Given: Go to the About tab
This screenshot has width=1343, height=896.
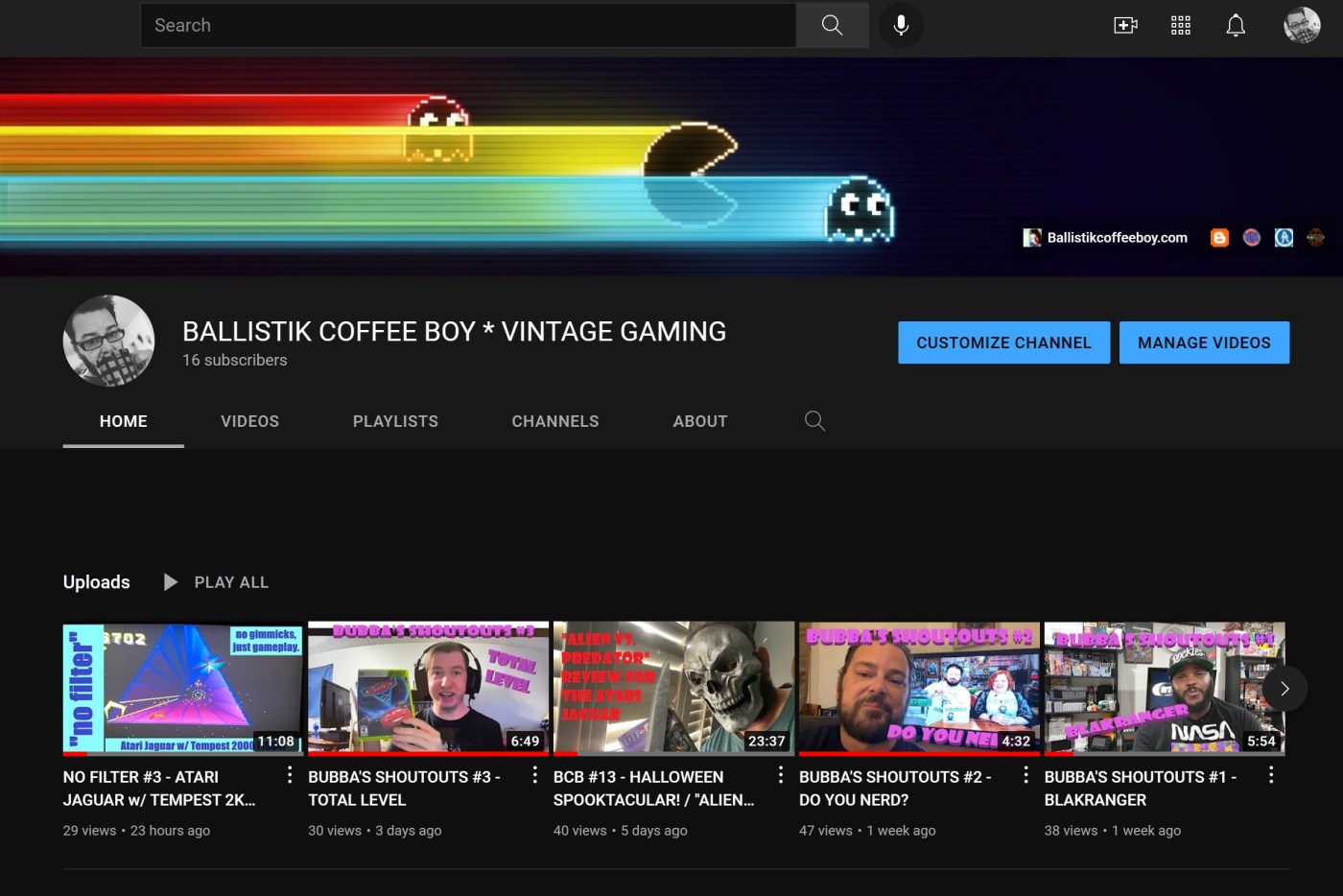Looking at the screenshot, I should pos(699,421).
